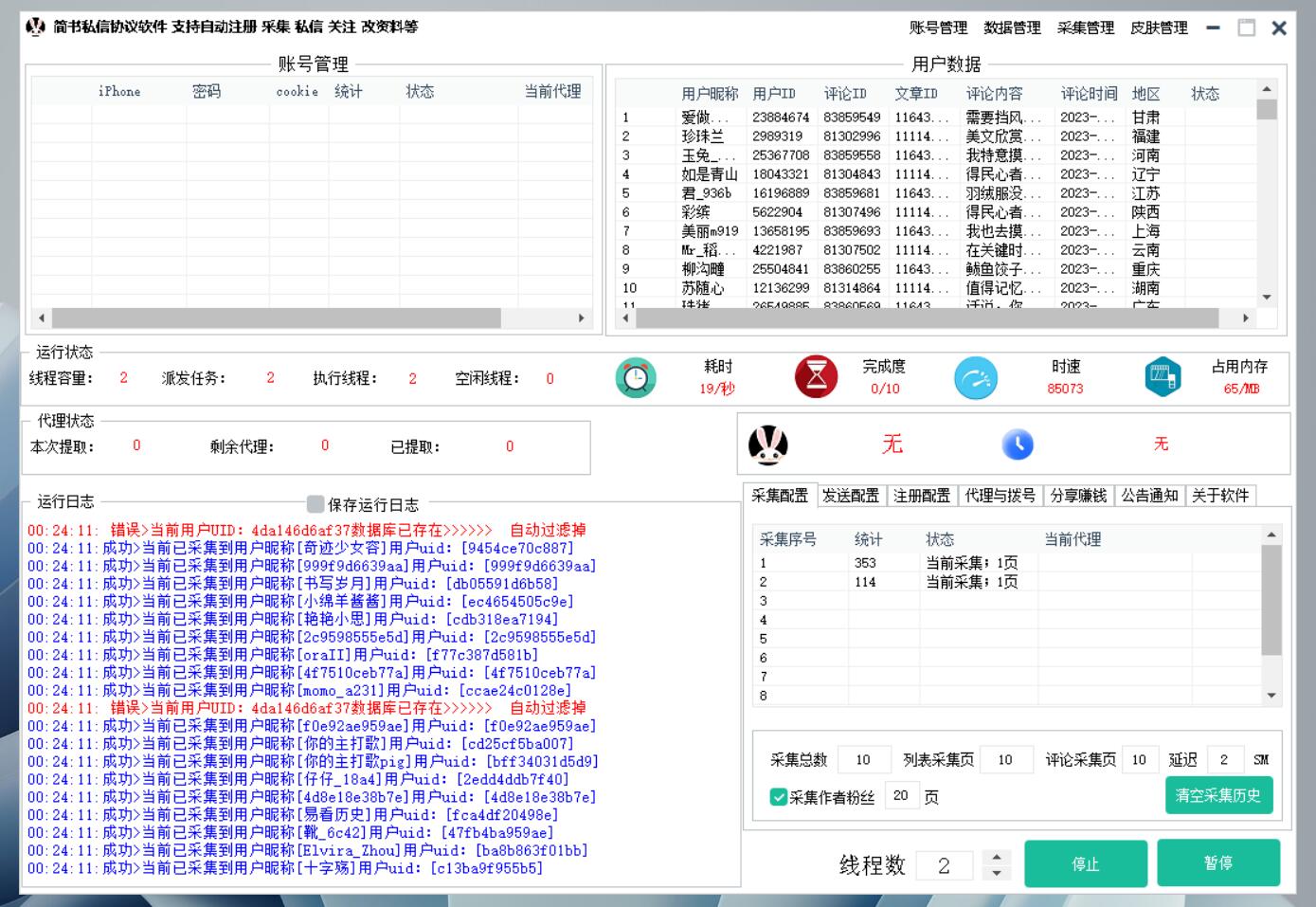Screen dimensions: 1316x907
Task: Click the blue speedometer speed icon
Action: 975,378
